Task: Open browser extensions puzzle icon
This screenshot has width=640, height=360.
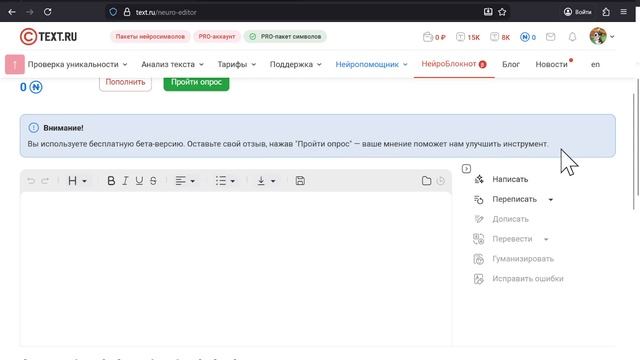Action: (606, 12)
